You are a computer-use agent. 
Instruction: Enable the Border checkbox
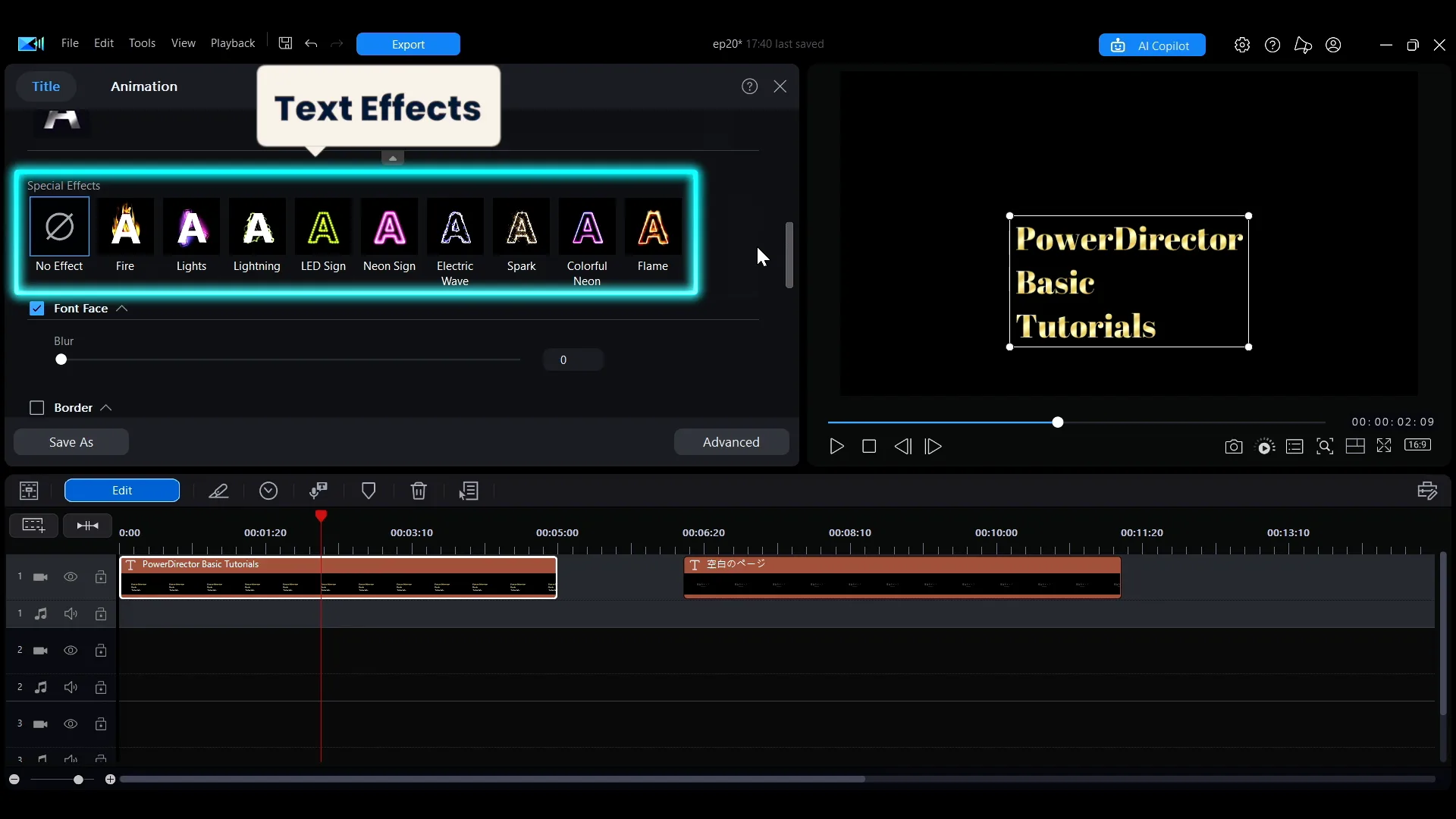36,407
